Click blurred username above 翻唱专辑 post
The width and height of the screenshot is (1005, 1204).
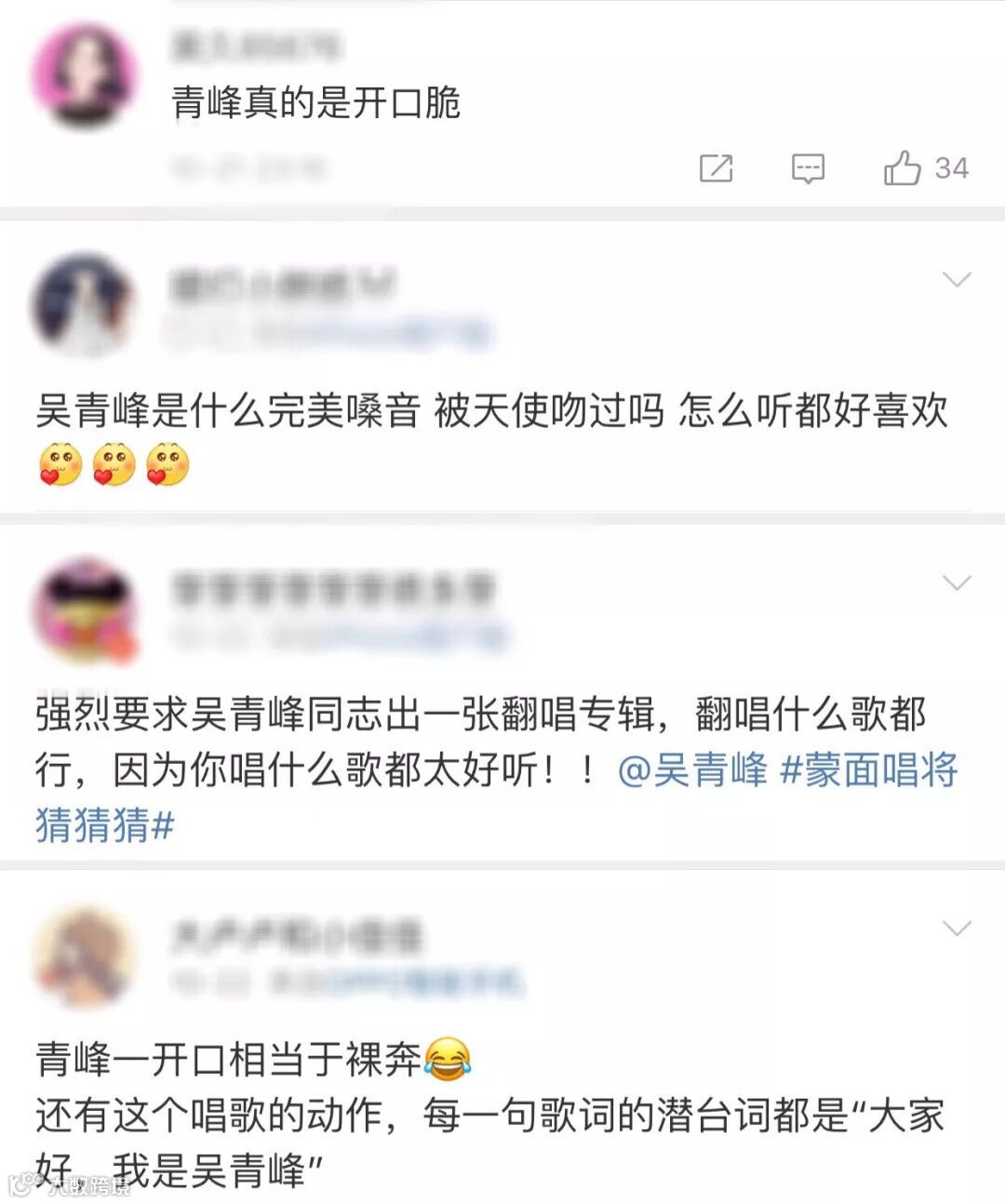coord(333,590)
